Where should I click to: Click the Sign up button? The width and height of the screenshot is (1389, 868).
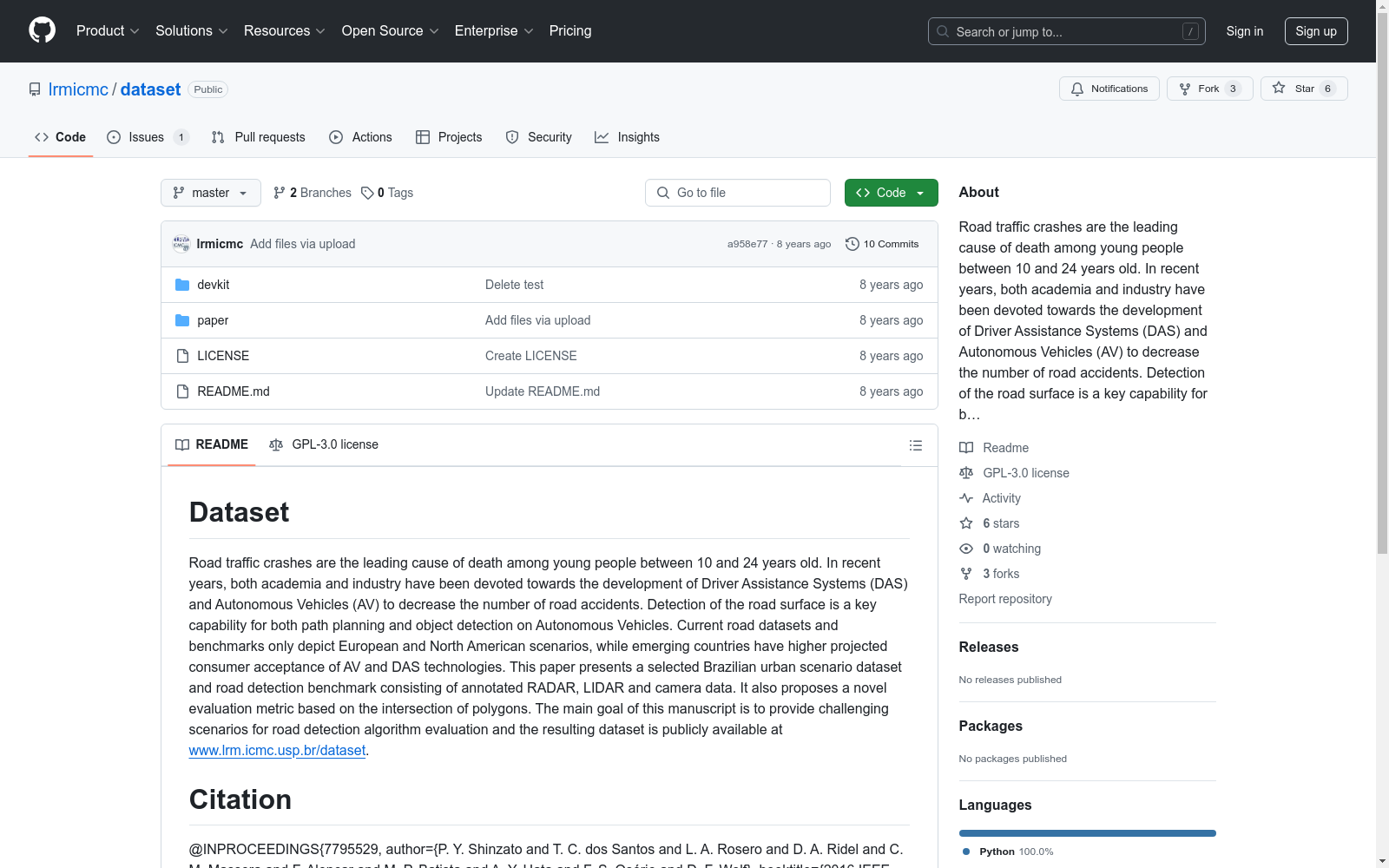coord(1316,31)
